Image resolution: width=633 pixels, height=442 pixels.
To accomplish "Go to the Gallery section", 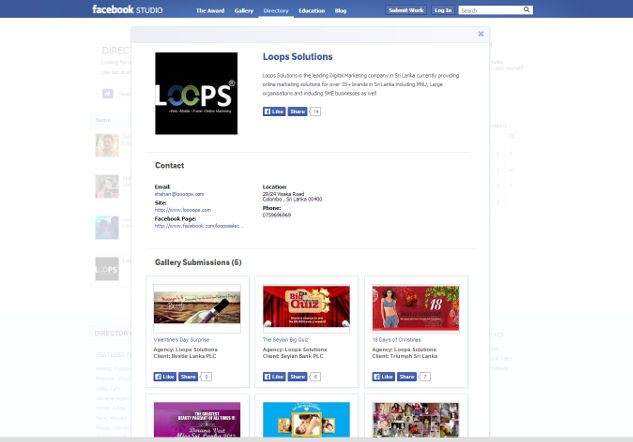I will tap(244, 10).
